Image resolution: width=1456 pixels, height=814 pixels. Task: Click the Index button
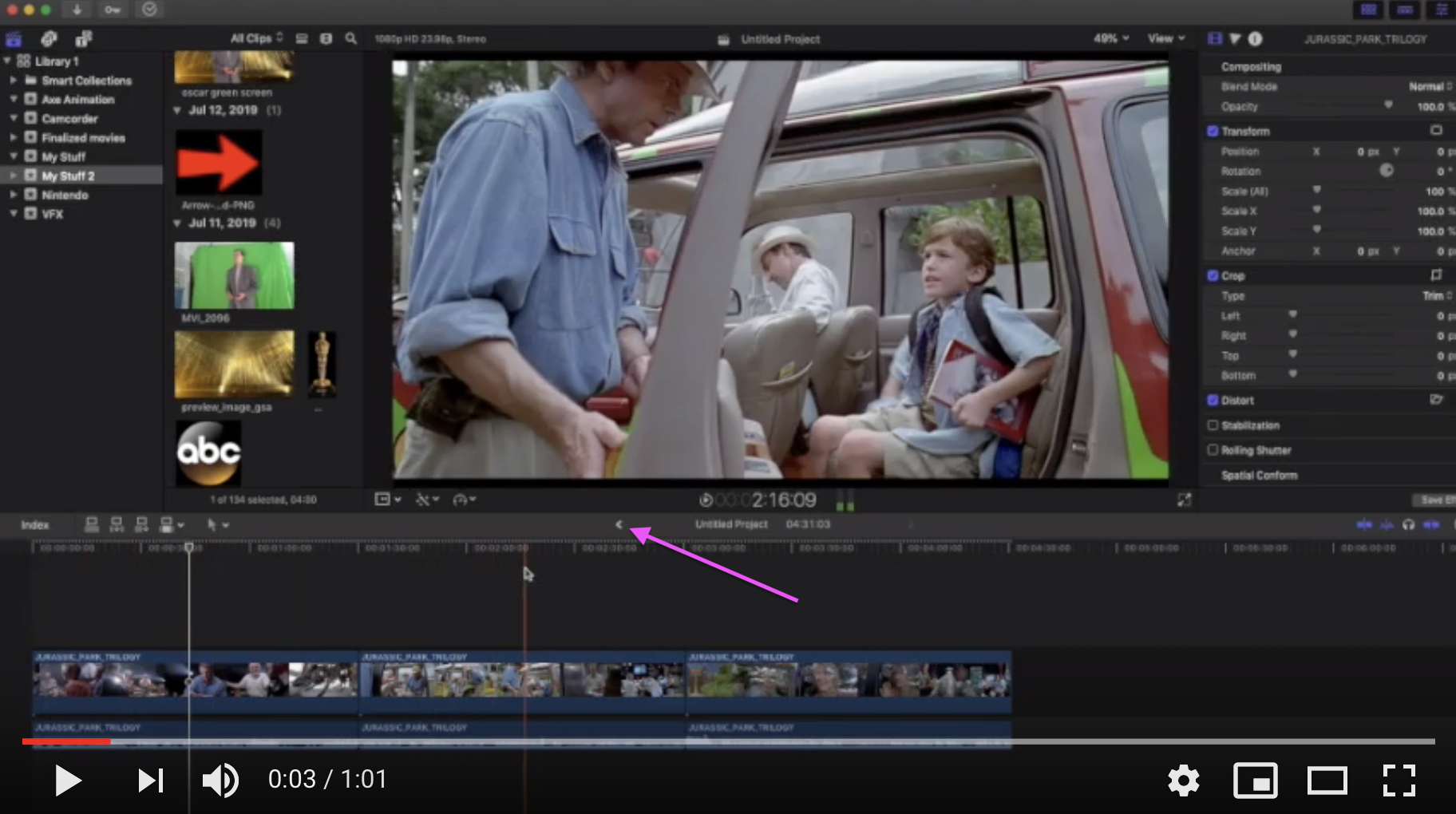point(35,524)
